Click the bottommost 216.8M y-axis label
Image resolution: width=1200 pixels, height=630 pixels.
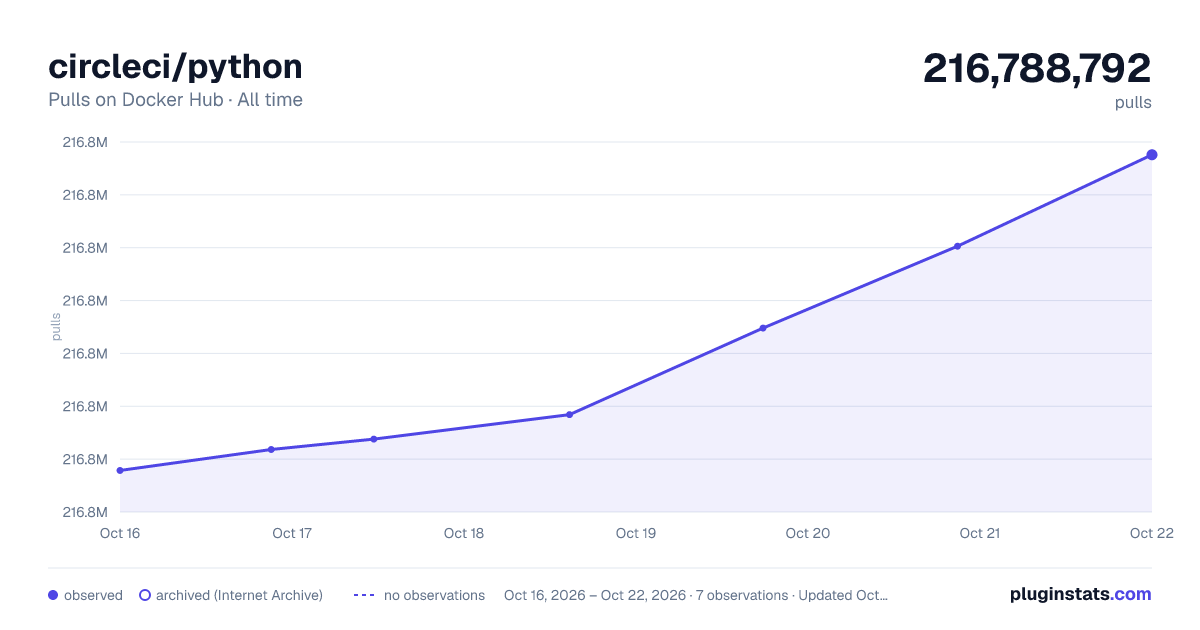[85, 512]
